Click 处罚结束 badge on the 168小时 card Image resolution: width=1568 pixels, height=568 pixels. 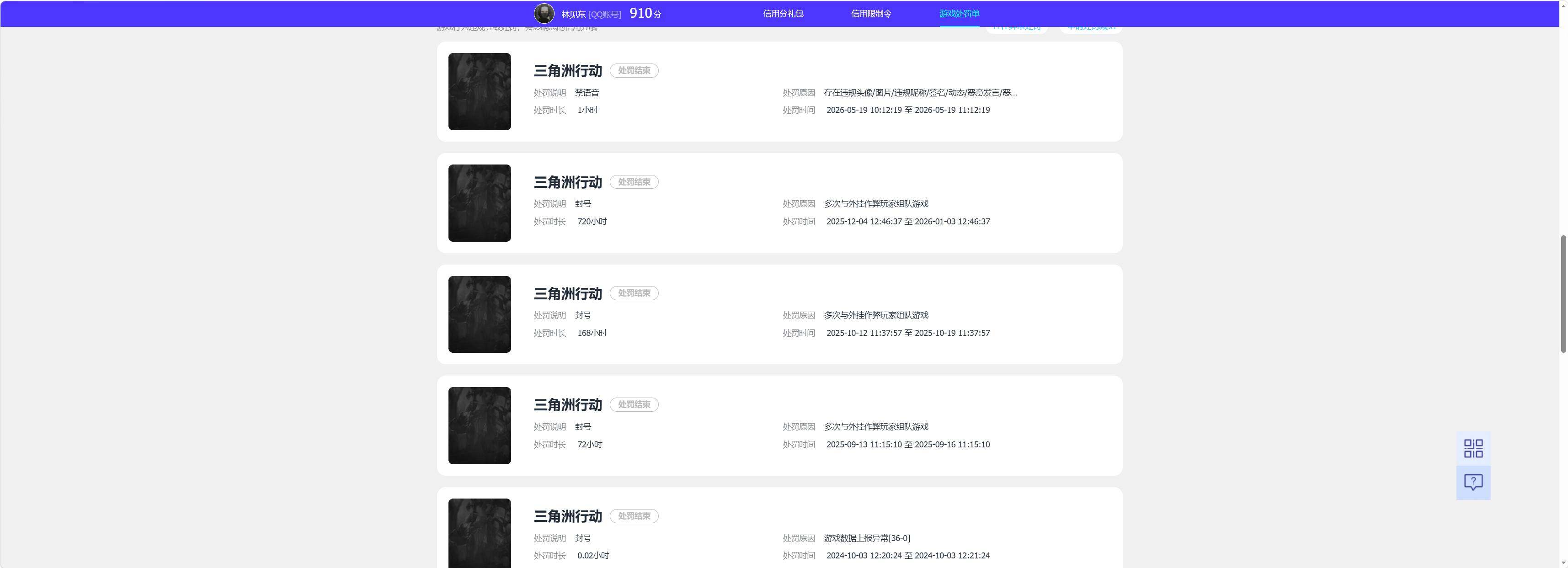[x=634, y=293]
